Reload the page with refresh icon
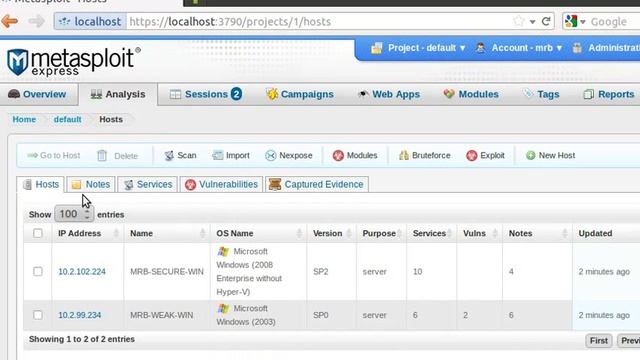640x360 pixels. pyautogui.click(x=546, y=21)
